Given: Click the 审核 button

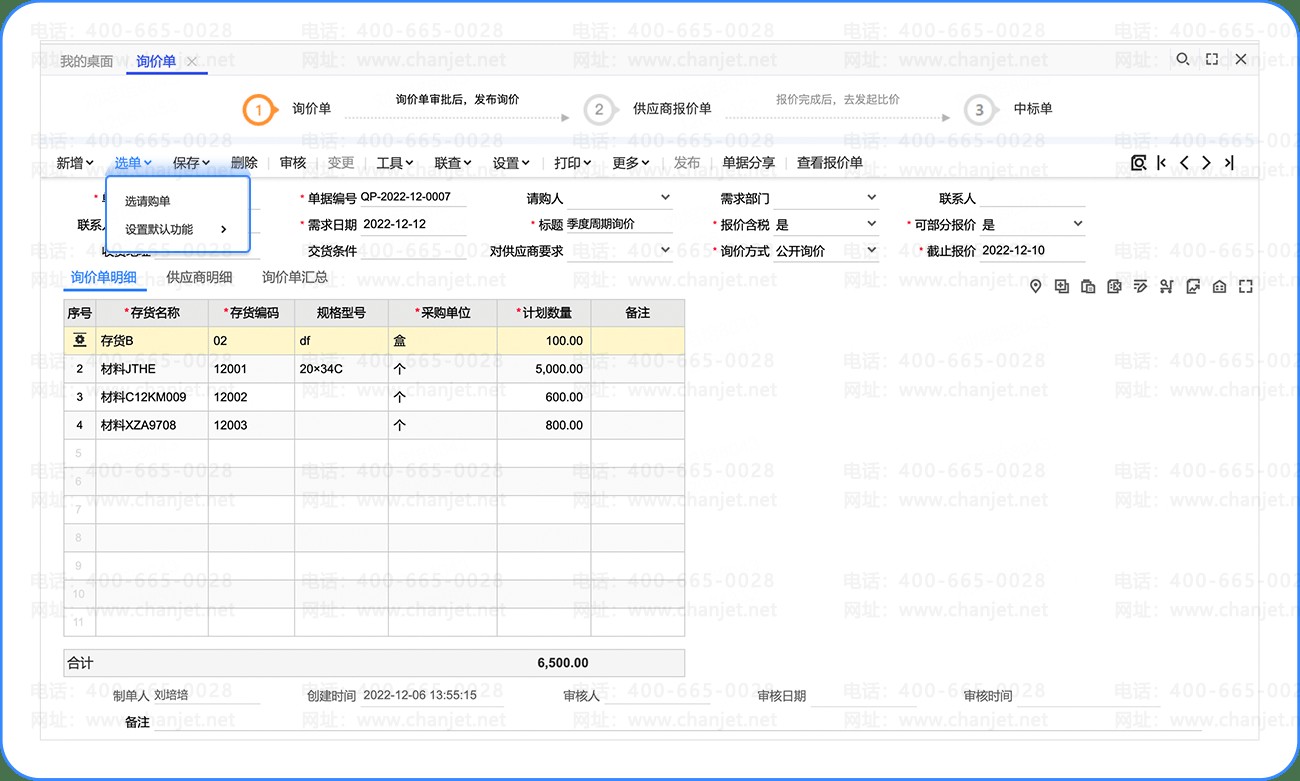Looking at the screenshot, I should (x=293, y=163).
